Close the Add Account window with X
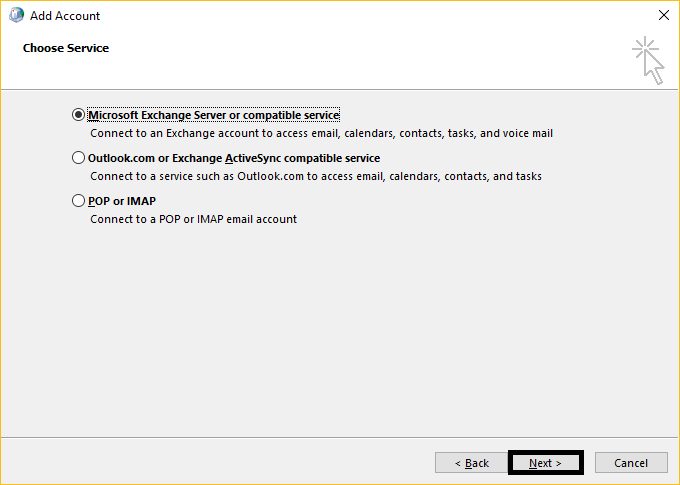 [664, 15]
